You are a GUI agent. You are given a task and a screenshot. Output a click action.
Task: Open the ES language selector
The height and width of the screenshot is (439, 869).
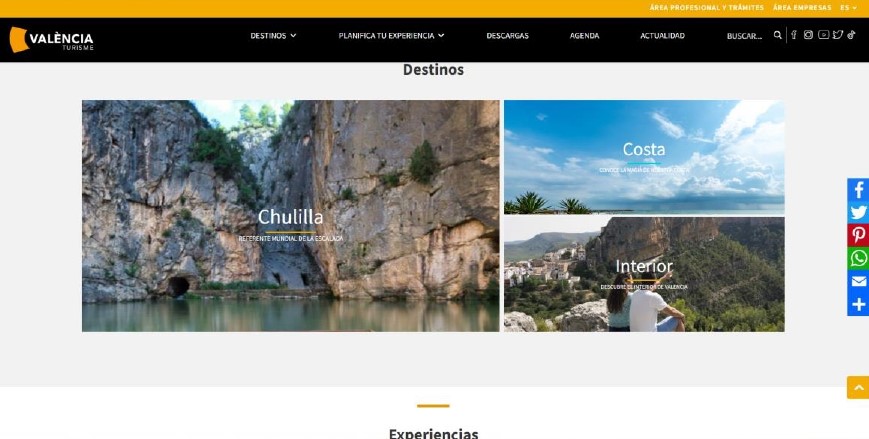(848, 8)
